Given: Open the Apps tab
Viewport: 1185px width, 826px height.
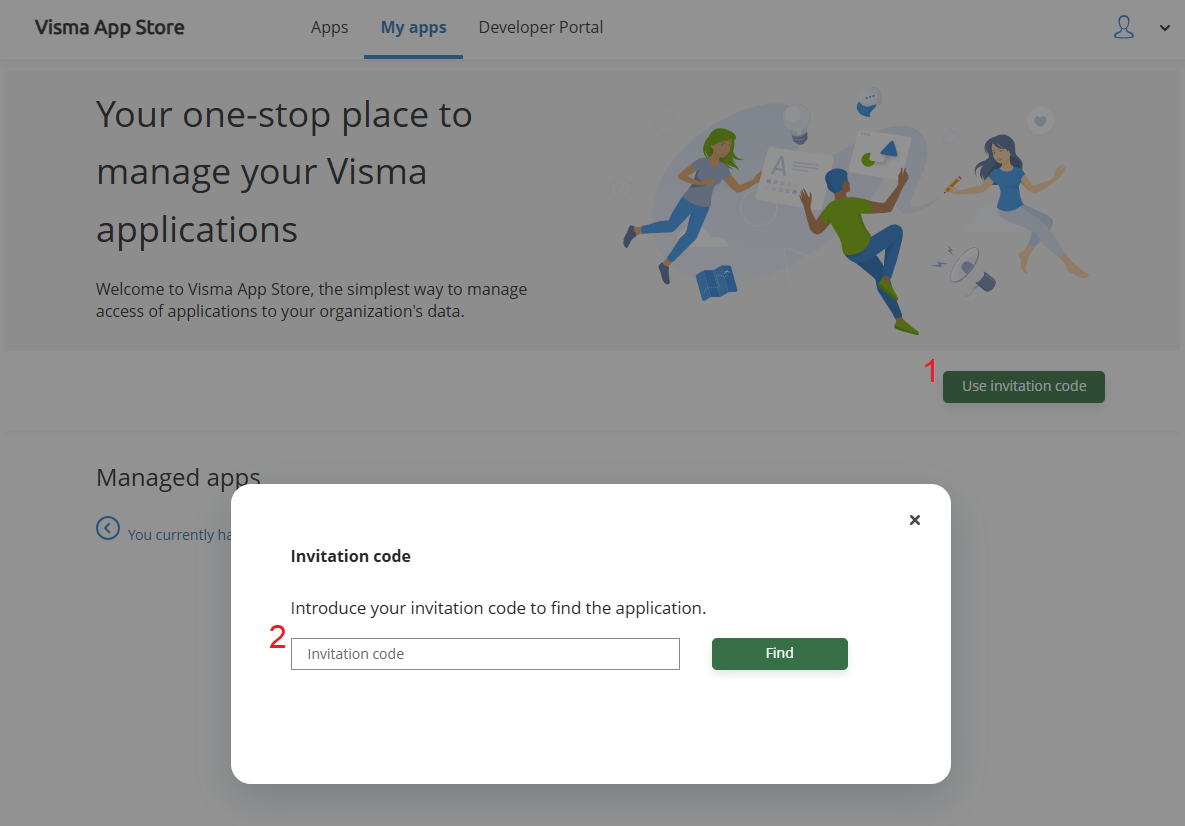Looking at the screenshot, I should click(x=329, y=27).
